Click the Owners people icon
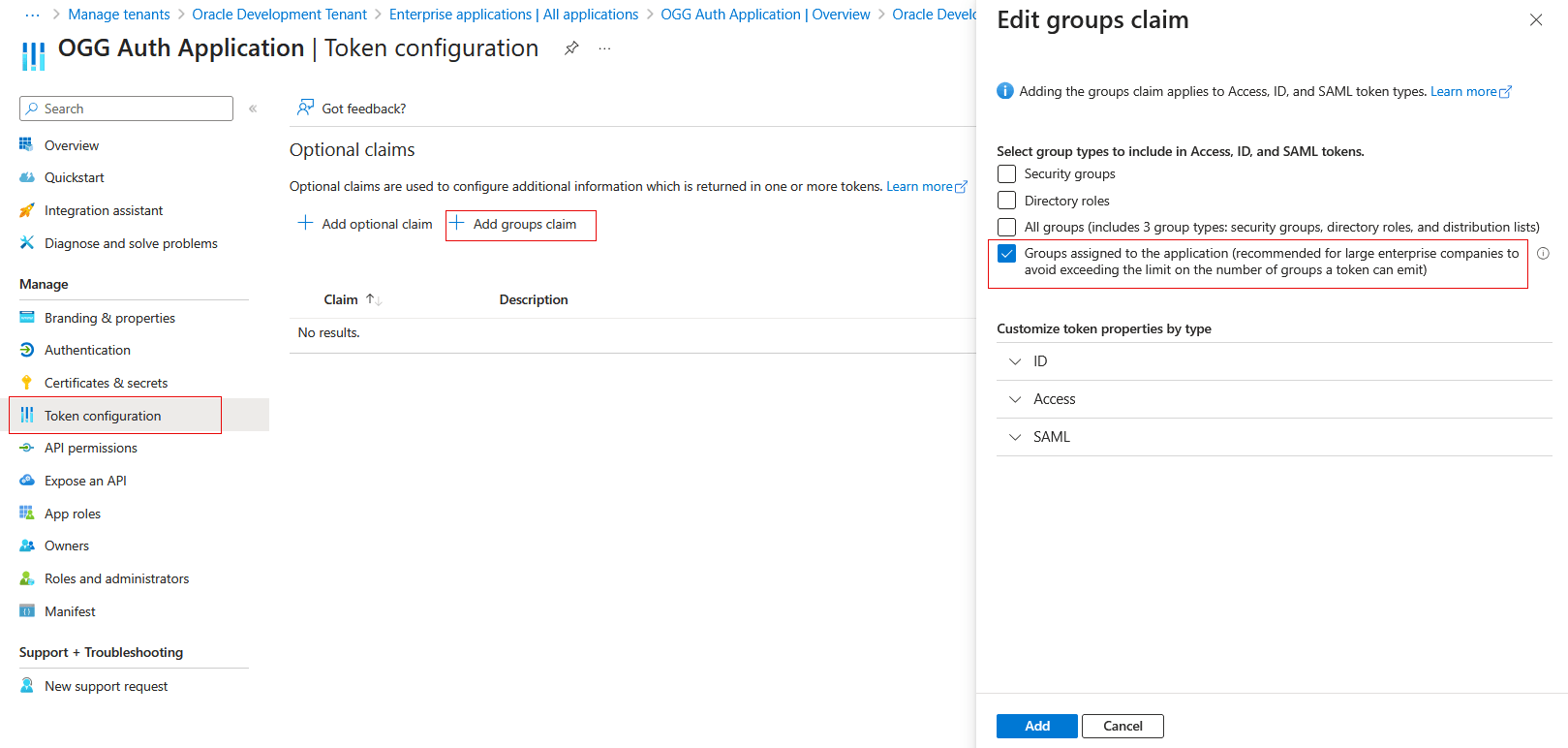Screen dimensions: 1568x748 [x=27, y=545]
